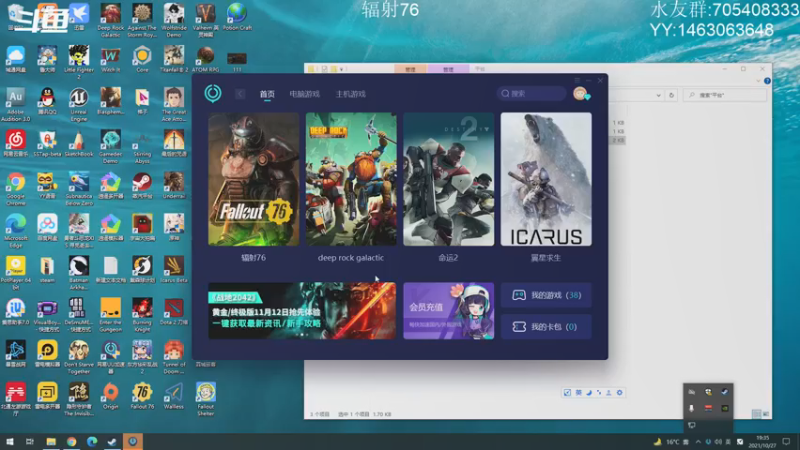Open the weather 16°C widget
This screenshot has width=800, height=450.
pyautogui.click(x=668, y=442)
